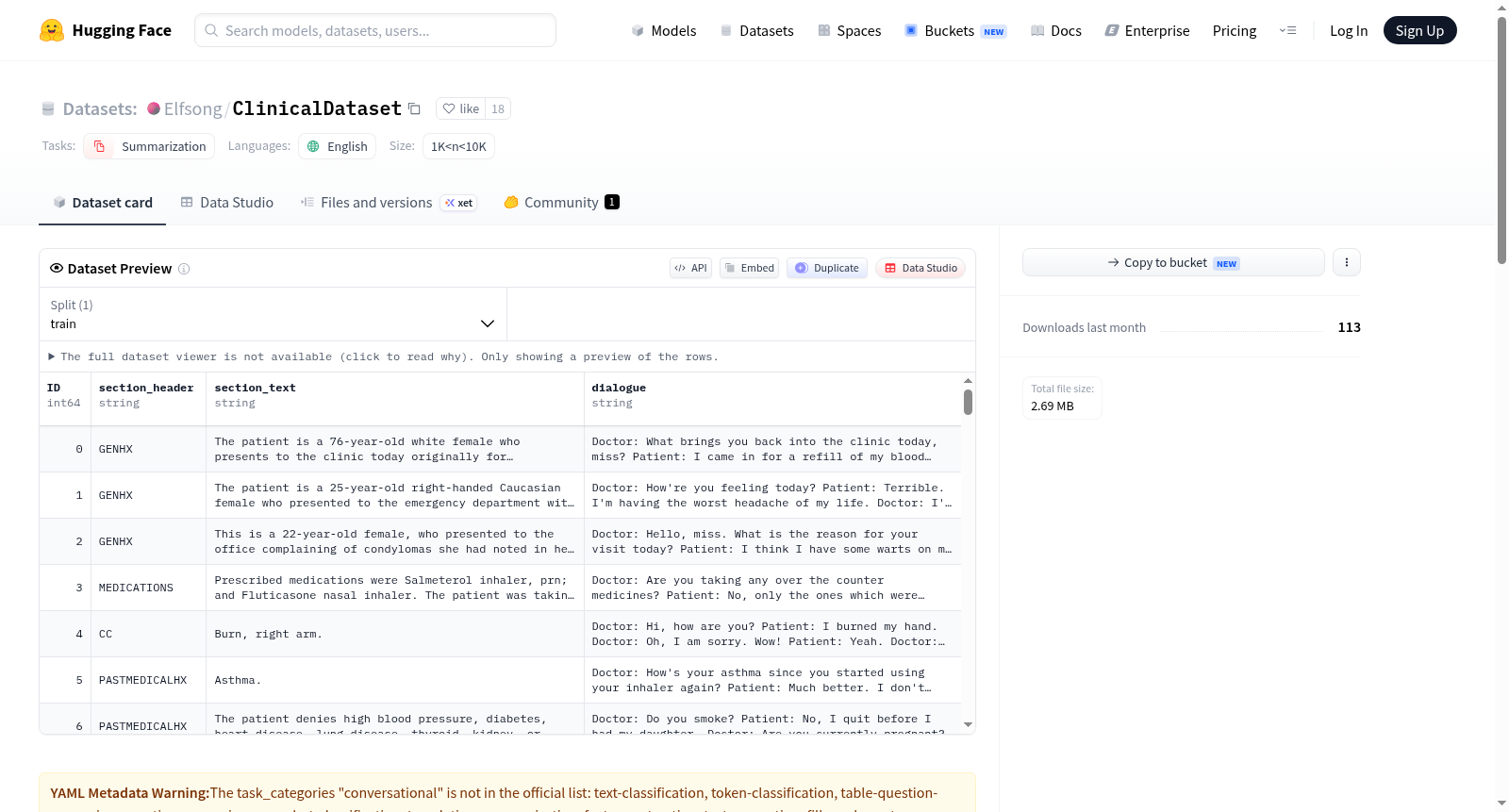Select the 'Asthma.' cell
Screen dimensions: 1509x812
pyautogui.click(x=395, y=680)
